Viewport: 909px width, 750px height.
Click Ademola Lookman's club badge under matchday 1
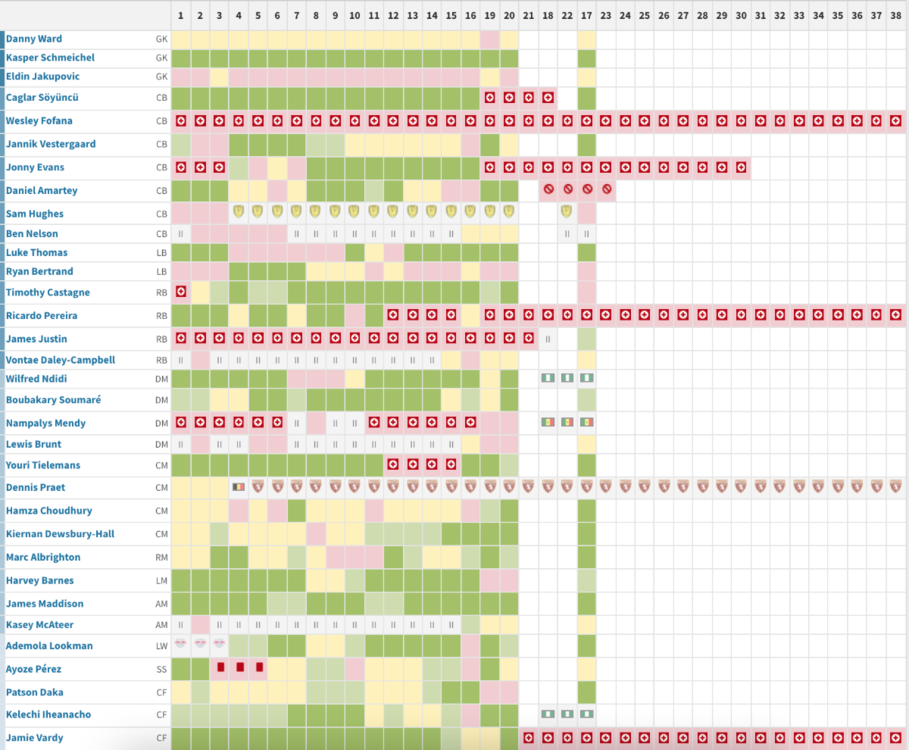point(181,643)
